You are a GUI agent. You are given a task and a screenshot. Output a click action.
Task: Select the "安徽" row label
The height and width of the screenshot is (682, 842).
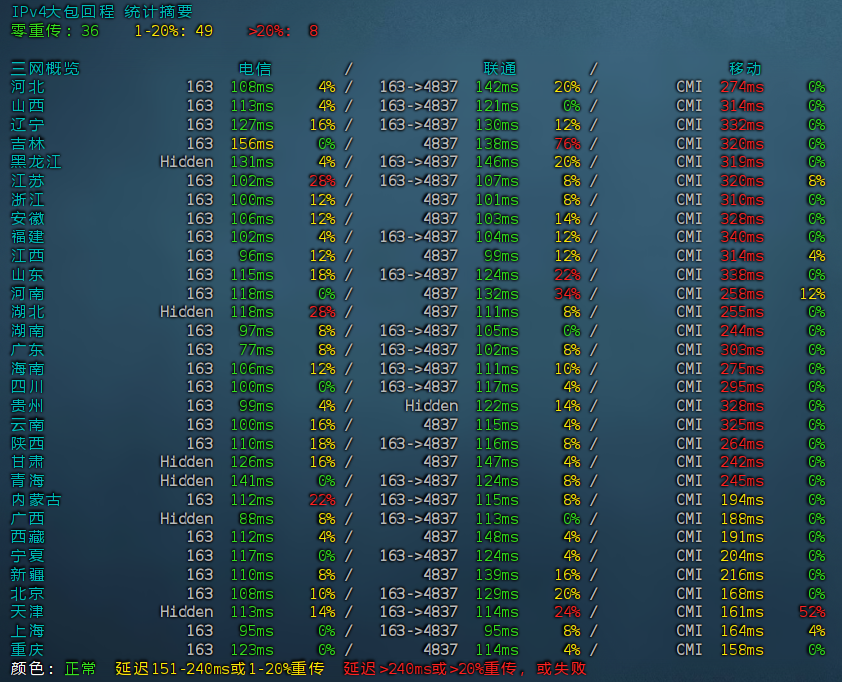coord(28,219)
